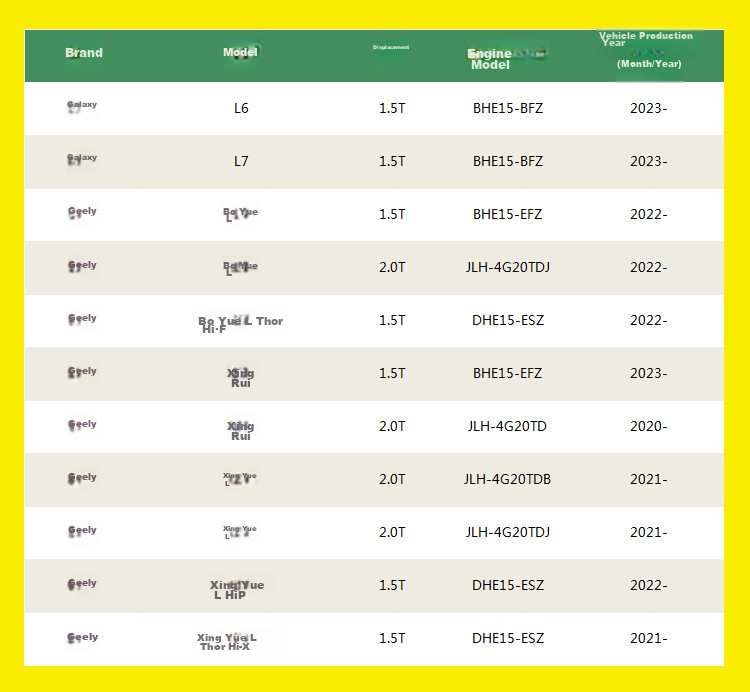This screenshot has height=692, width=750.
Task: Click 2.0T in Bo Yue L row
Action: pos(392,267)
